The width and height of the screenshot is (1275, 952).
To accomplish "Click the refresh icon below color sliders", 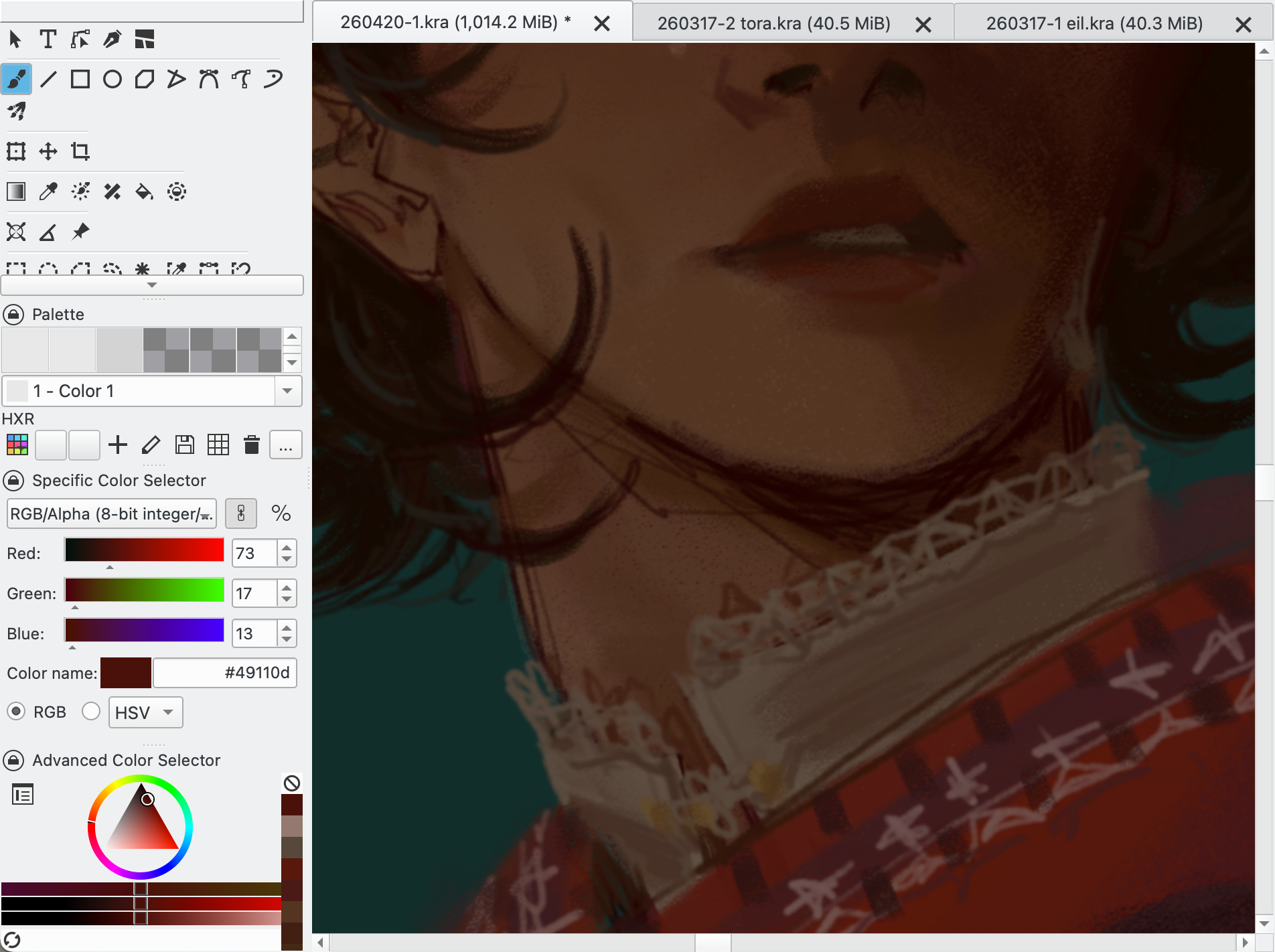I will coord(12,940).
